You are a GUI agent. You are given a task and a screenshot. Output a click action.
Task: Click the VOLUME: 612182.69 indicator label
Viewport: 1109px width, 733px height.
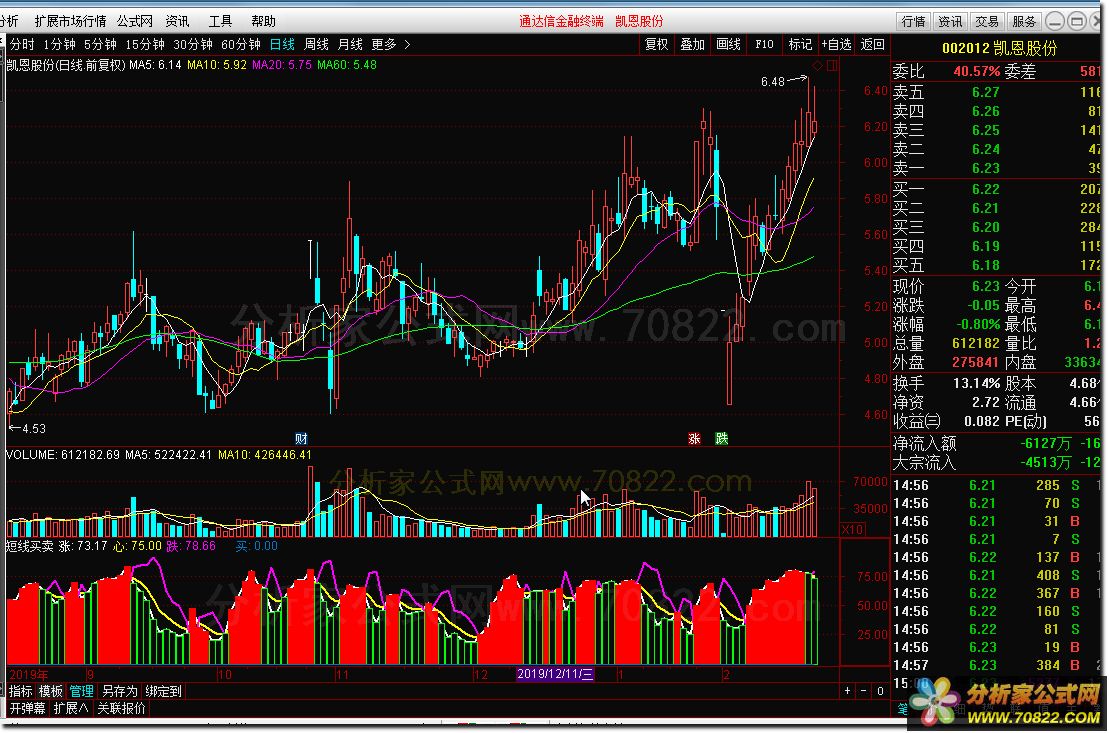pyautogui.click(x=63, y=455)
